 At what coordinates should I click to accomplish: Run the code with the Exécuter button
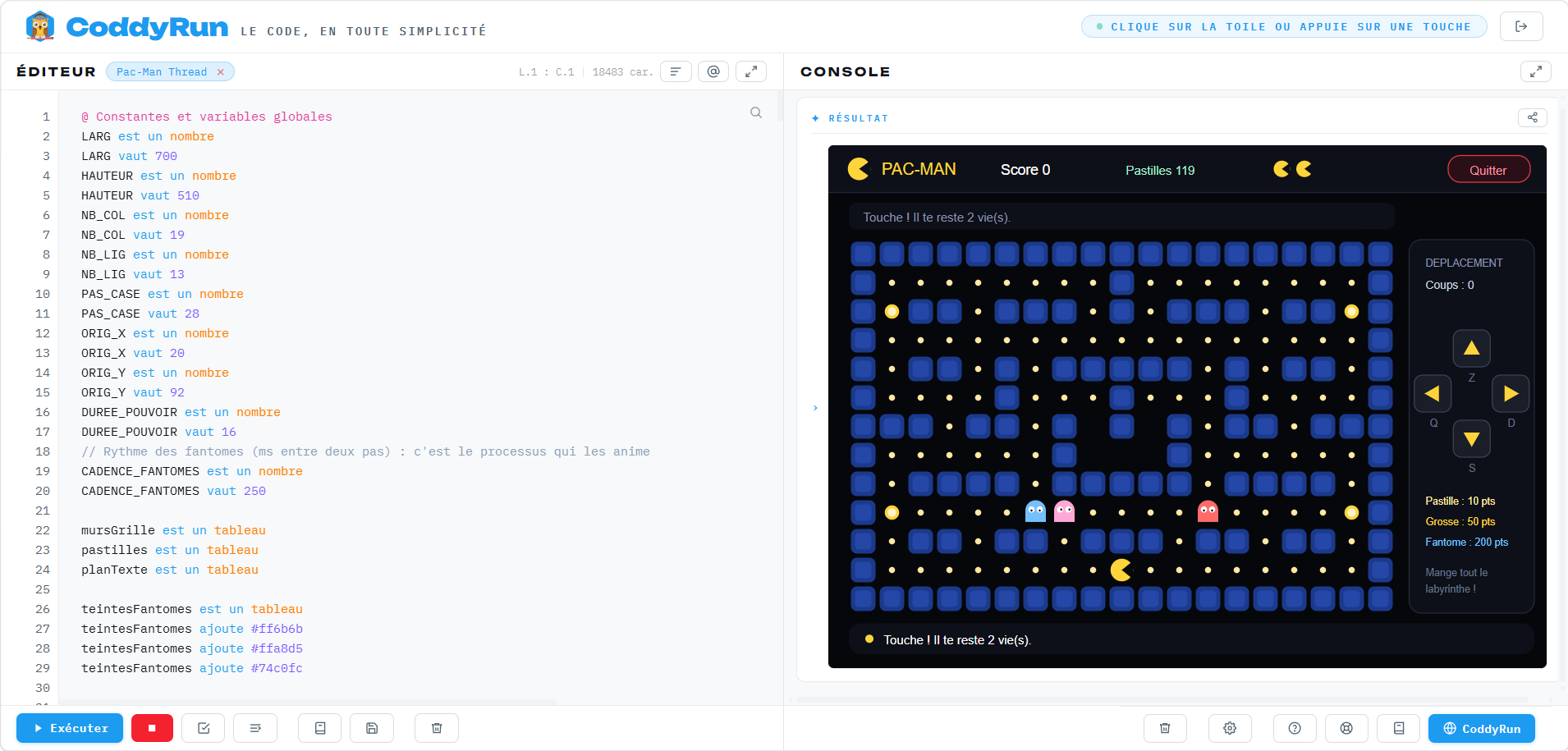(70, 728)
